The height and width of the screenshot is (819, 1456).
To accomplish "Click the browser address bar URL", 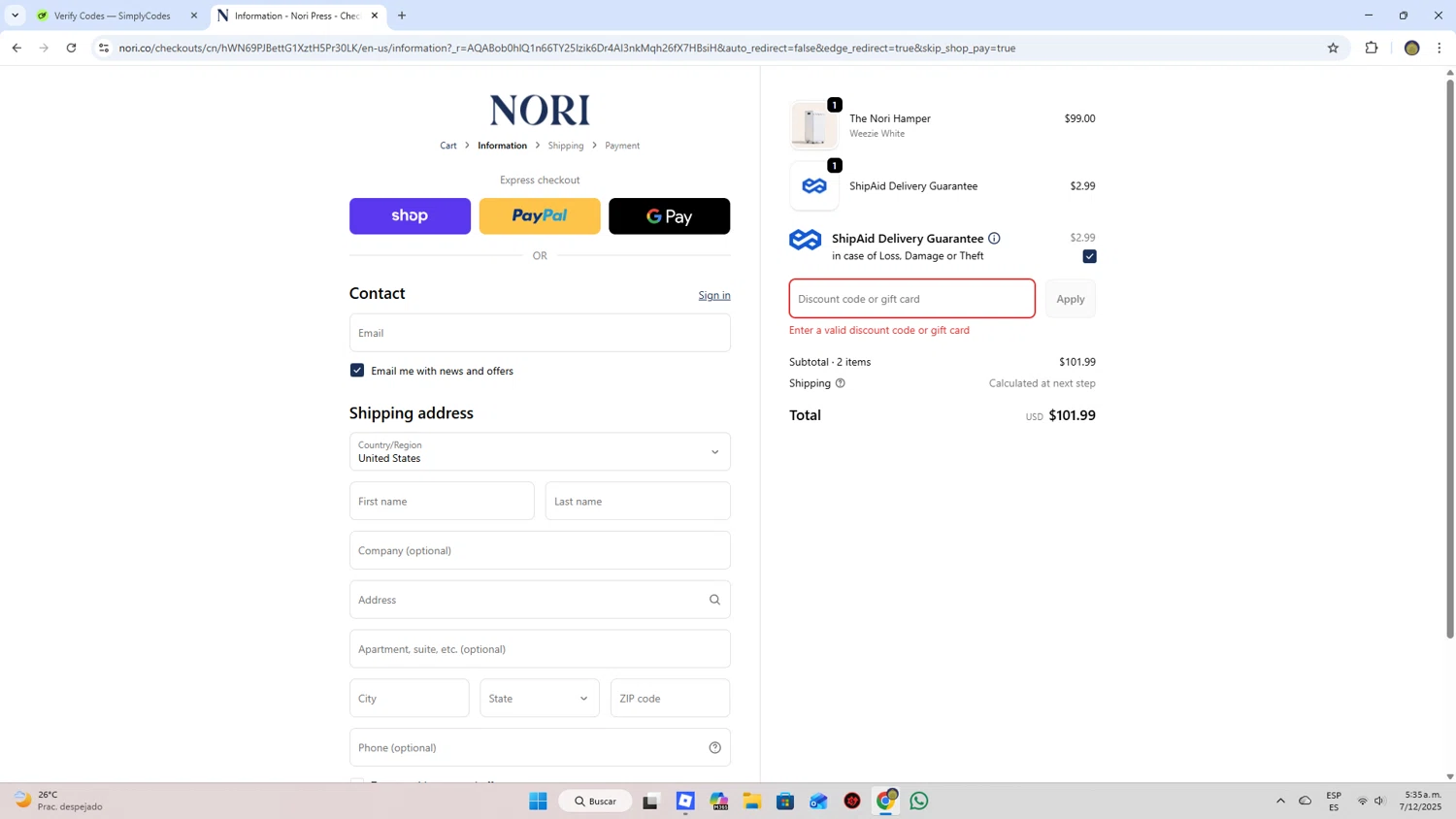I will pos(567,48).
